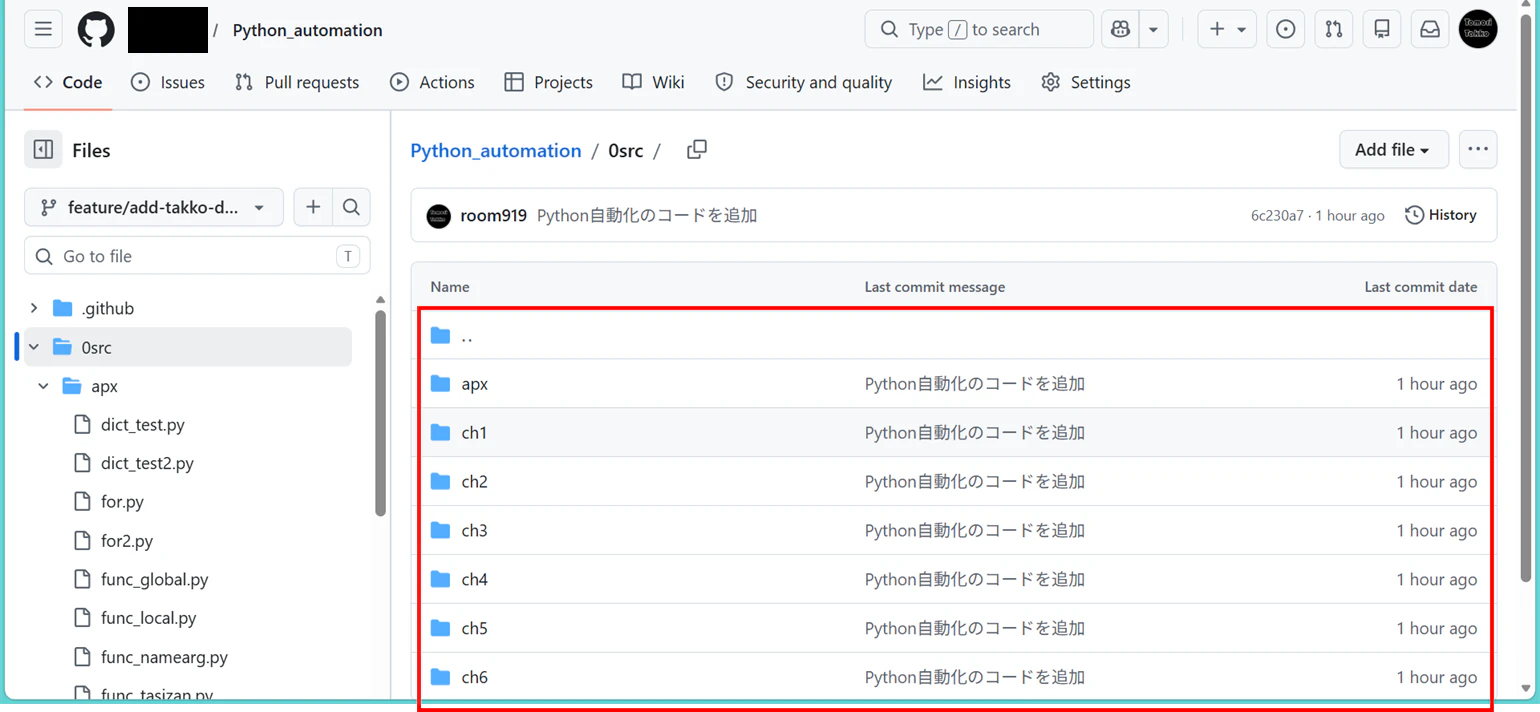Open the ch5 folder
The height and width of the screenshot is (712, 1540).
pyautogui.click(x=475, y=629)
